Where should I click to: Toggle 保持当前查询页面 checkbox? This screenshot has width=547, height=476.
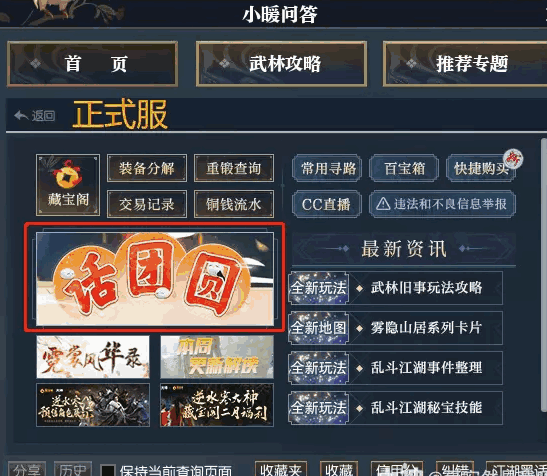[107, 470]
